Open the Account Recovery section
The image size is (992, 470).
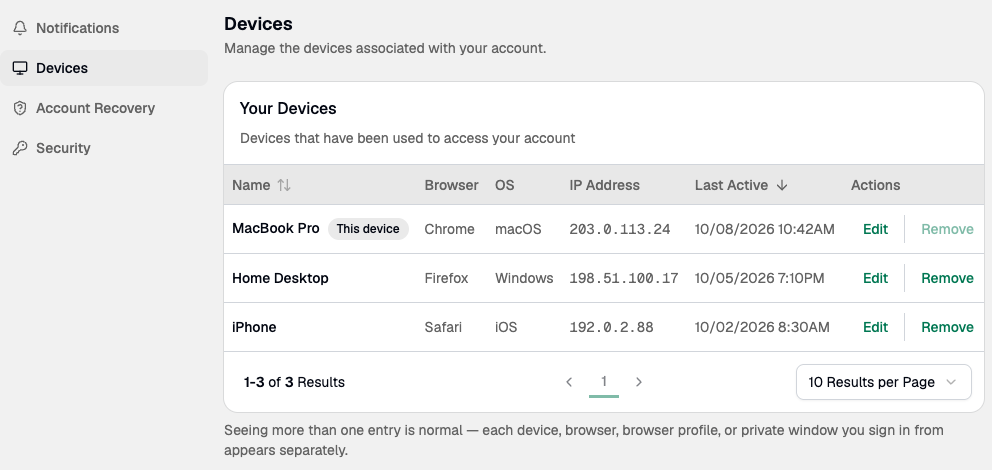(104, 108)
